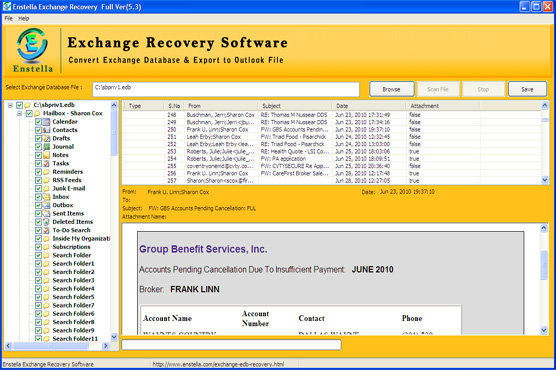Click the Drafts folder icon
Viewport: 556px width, 370px height.
click(46, 138)
